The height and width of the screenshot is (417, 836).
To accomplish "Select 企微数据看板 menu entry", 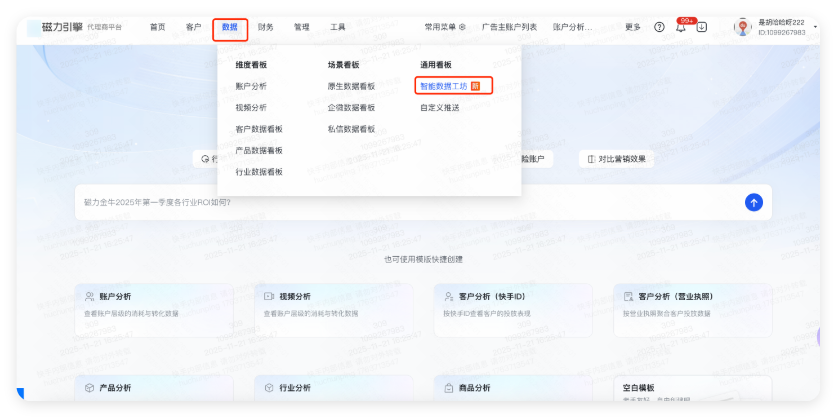I will pyautogui.click(x=351, y=108).
